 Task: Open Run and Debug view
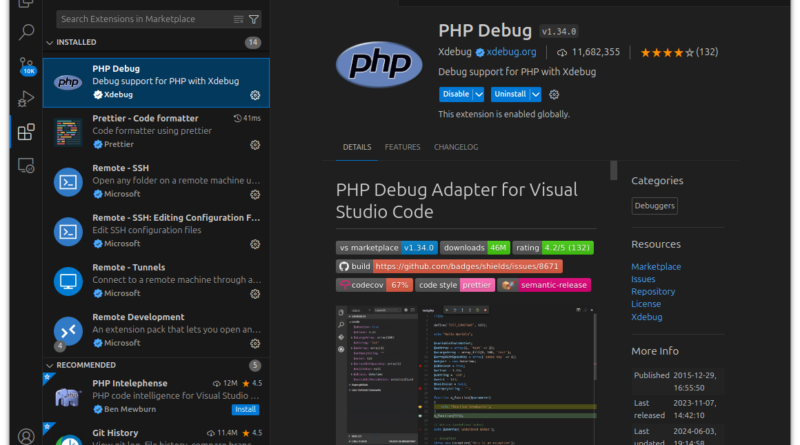(x=26, y=98)
